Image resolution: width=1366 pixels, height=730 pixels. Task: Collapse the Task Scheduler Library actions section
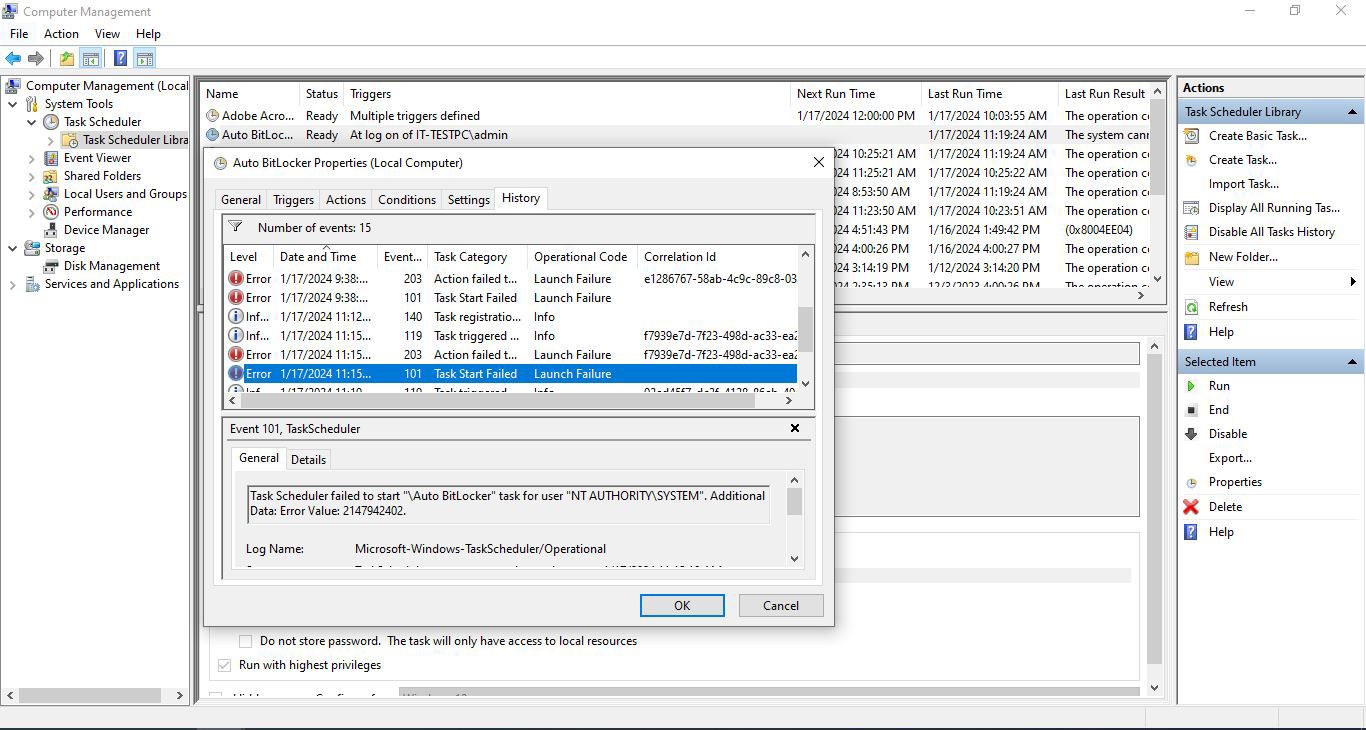click(x=1352, y=112)
